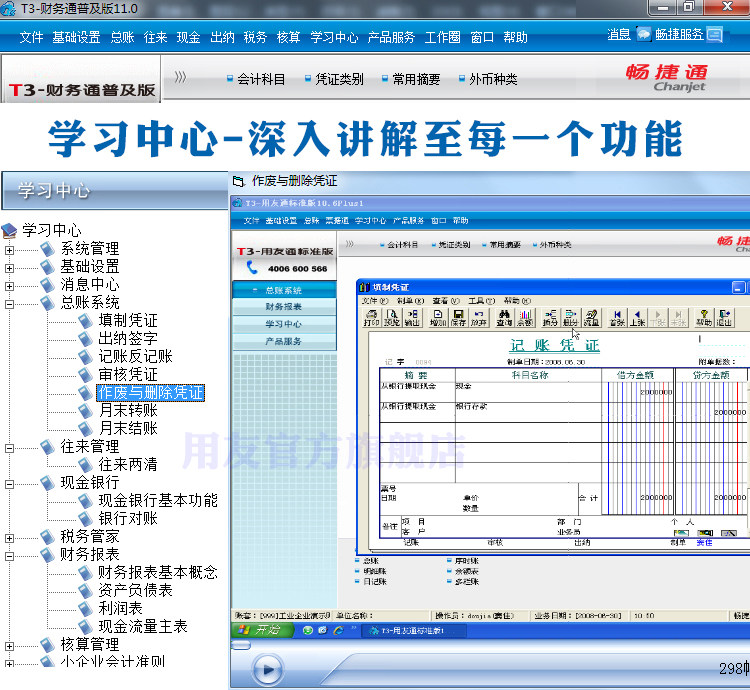The height and width of the screenshot is (690, 750).
Task: Click the 常用摘要 shortcut link
Action: [x=416, y=79]
